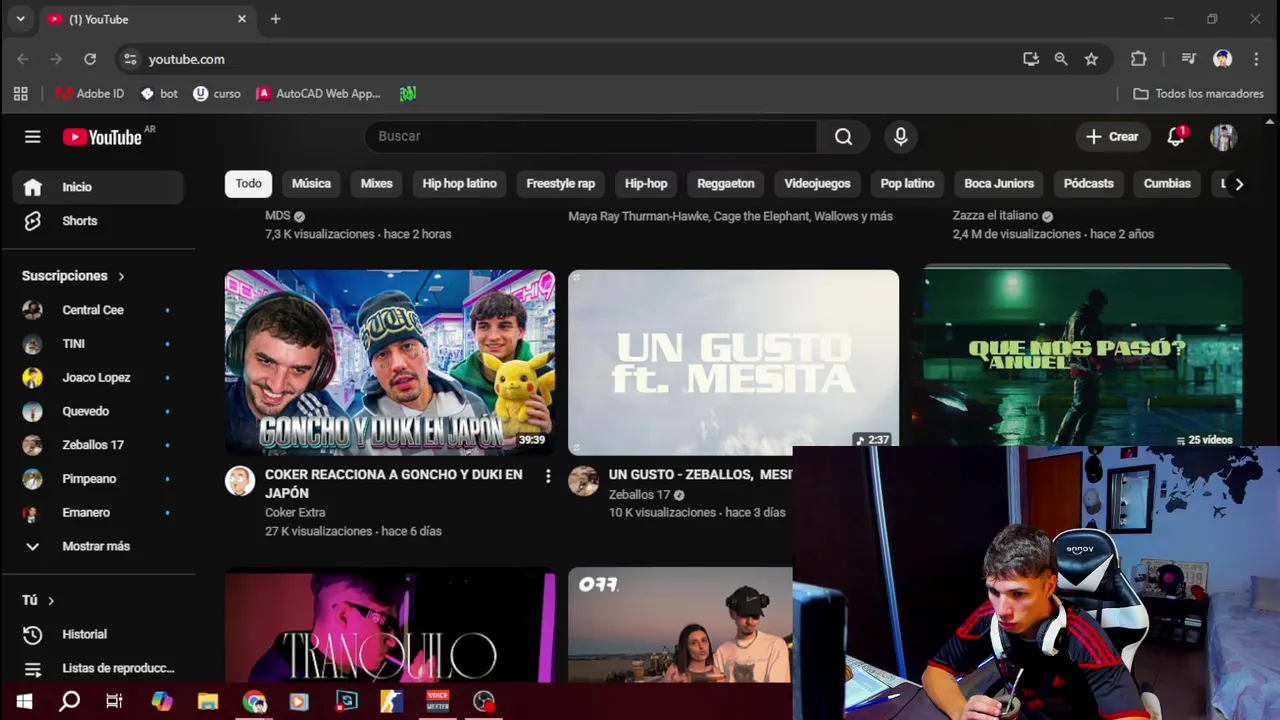This screenshot has height=720, width=1280.
Task: Open Todos los marcadores folder
Action: click(1198, 93)
